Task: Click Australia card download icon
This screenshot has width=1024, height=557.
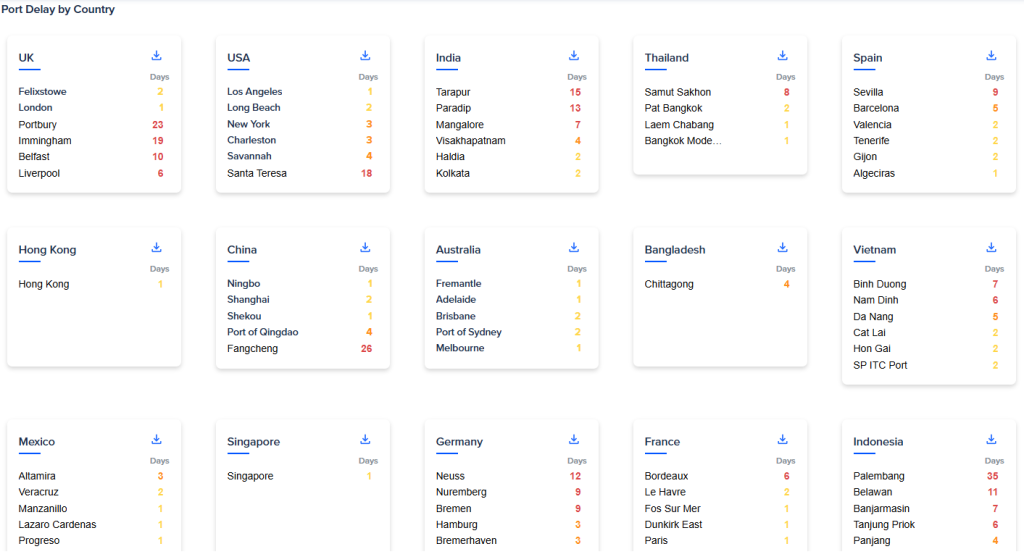Action: tap(574, 248)
